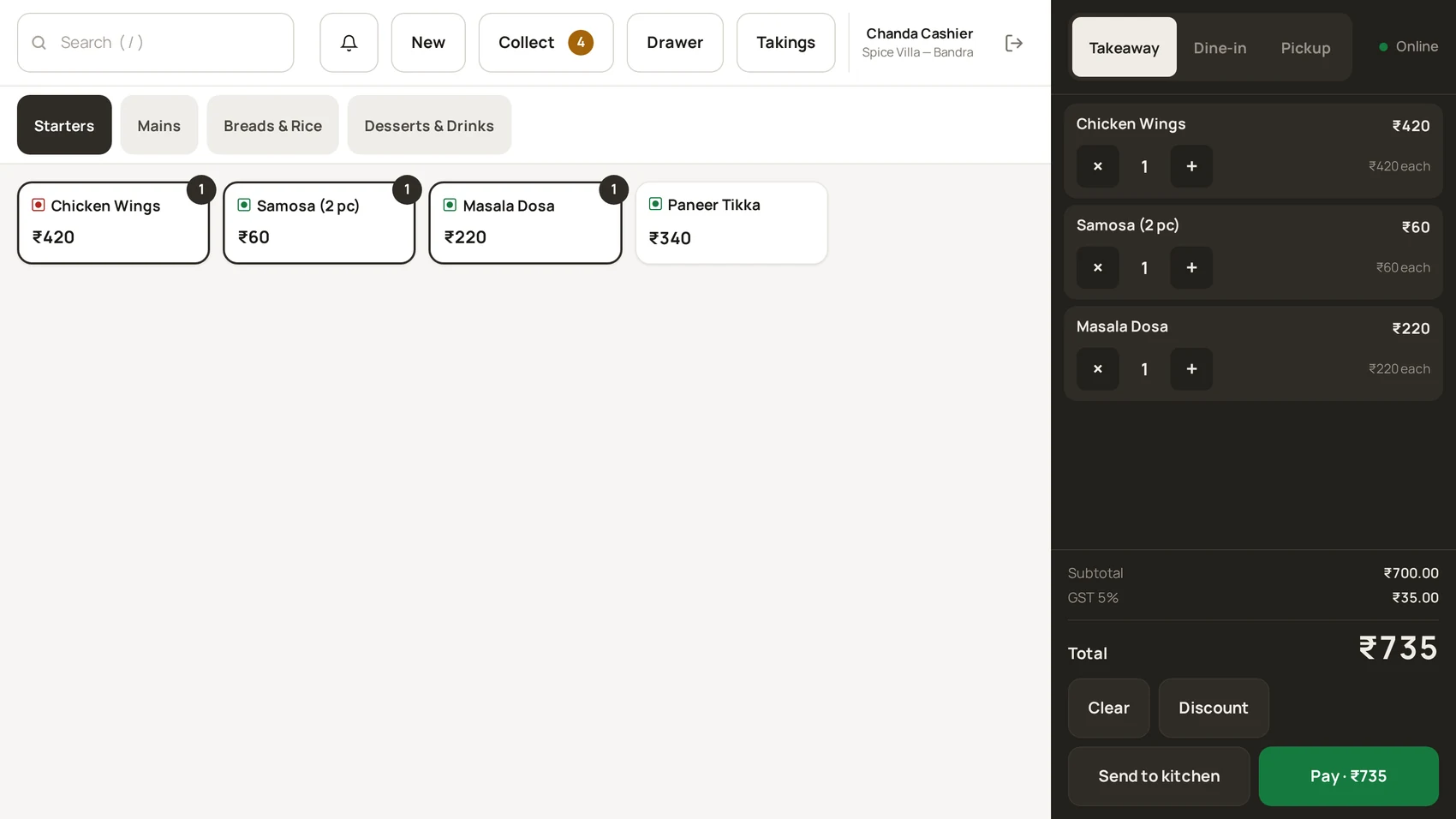Click the green Online status dot
This screenshot has width=1456, height=819.
(x=1383, y=47)
